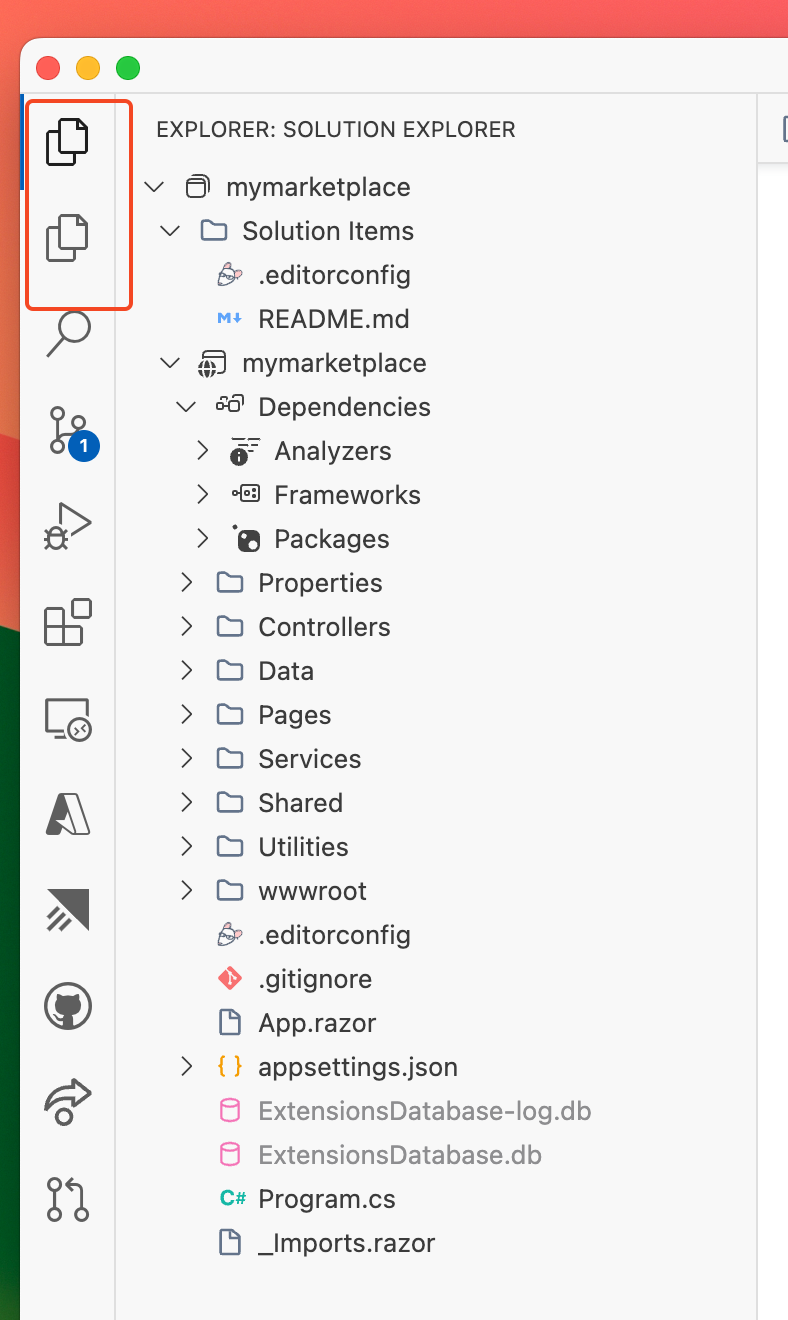This screenshot has height=1320, width=788.
Task: Open the Azure sidebar panel
Action: coord(67,814)
